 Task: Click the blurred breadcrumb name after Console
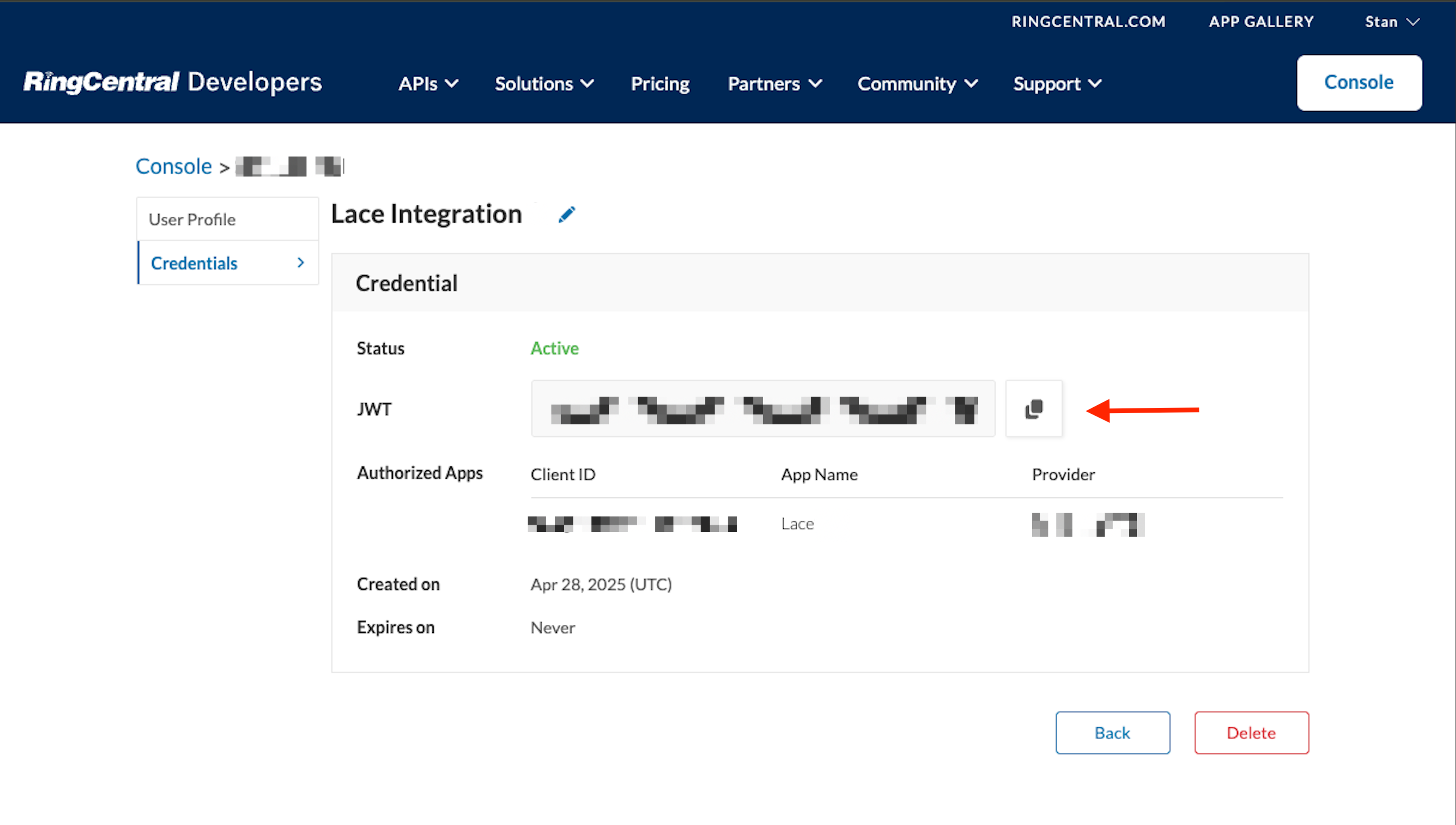pos(290,166)
